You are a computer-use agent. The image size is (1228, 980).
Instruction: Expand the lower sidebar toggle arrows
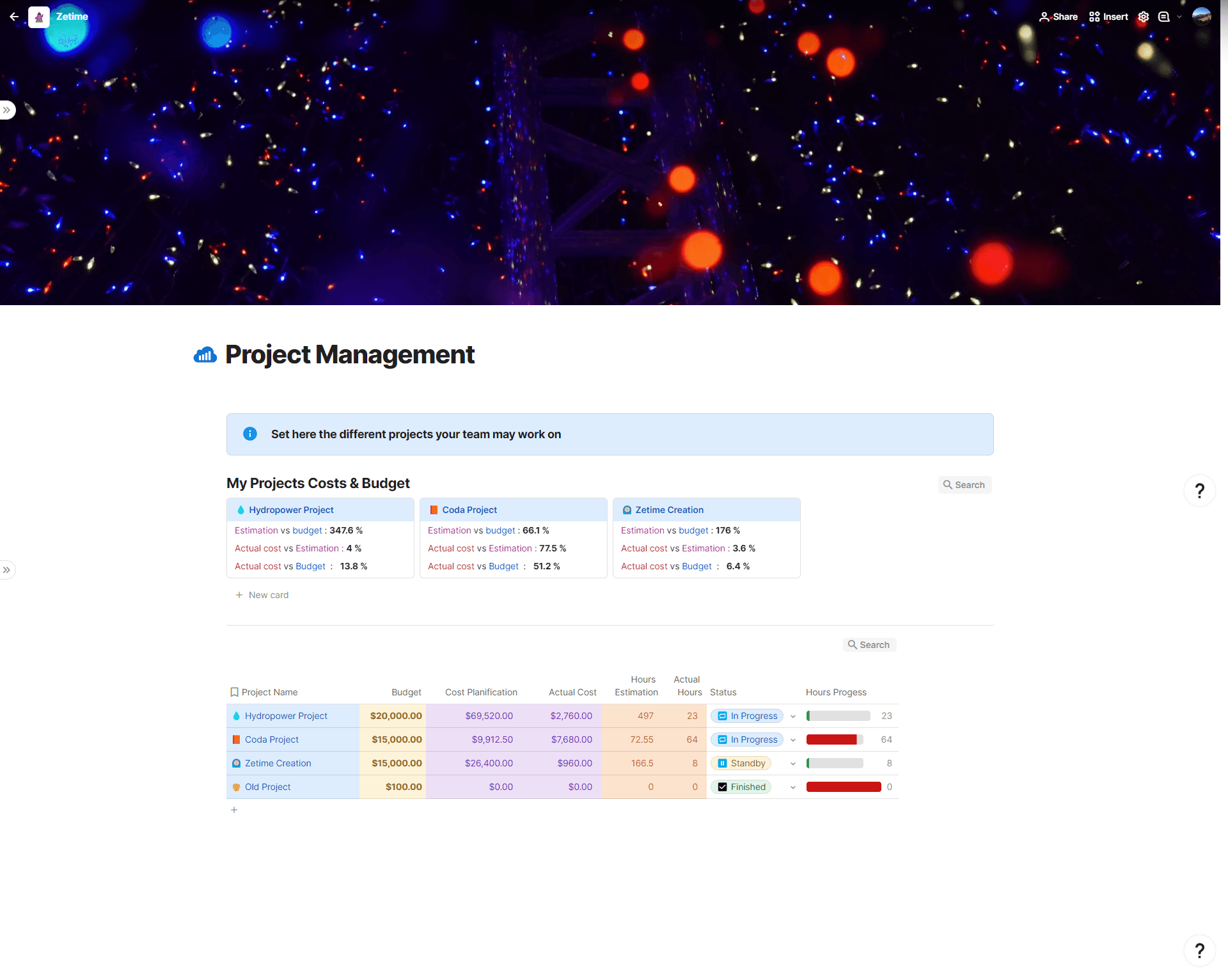coord(6,570)
